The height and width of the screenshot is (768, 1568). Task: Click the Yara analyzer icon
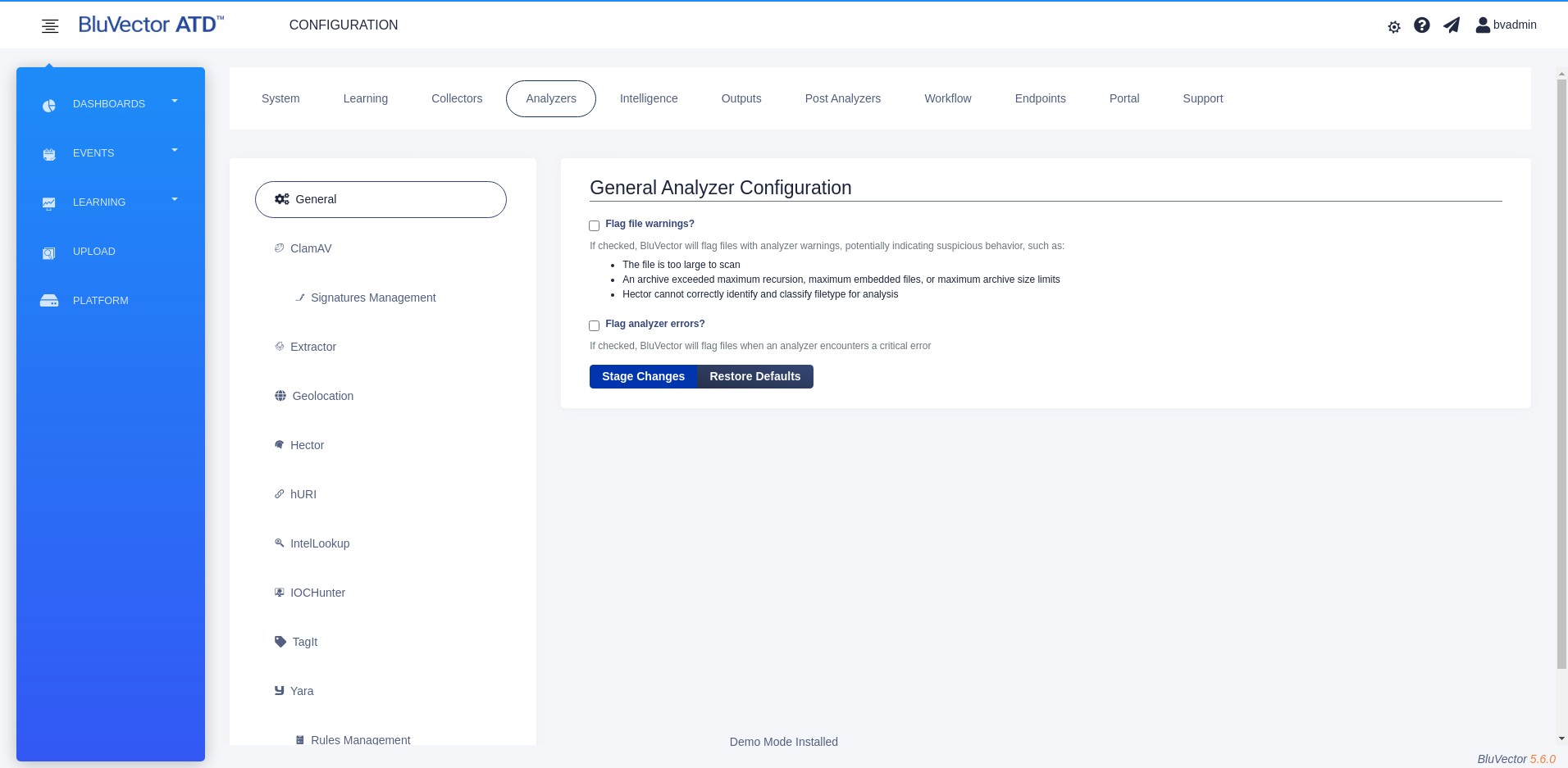point(279,690)
